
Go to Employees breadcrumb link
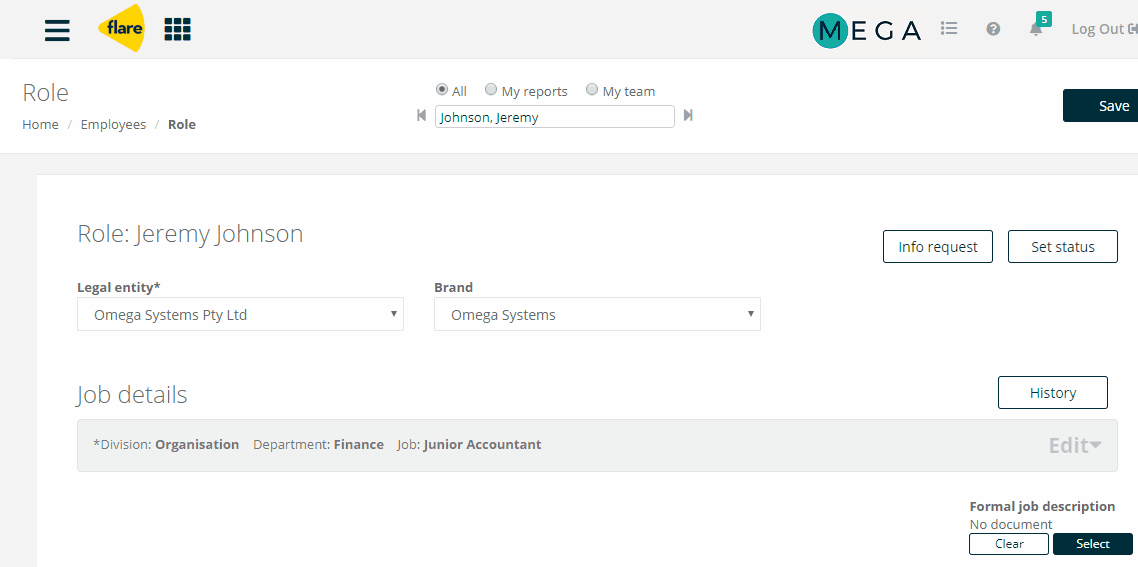click(x=113, y=124)
